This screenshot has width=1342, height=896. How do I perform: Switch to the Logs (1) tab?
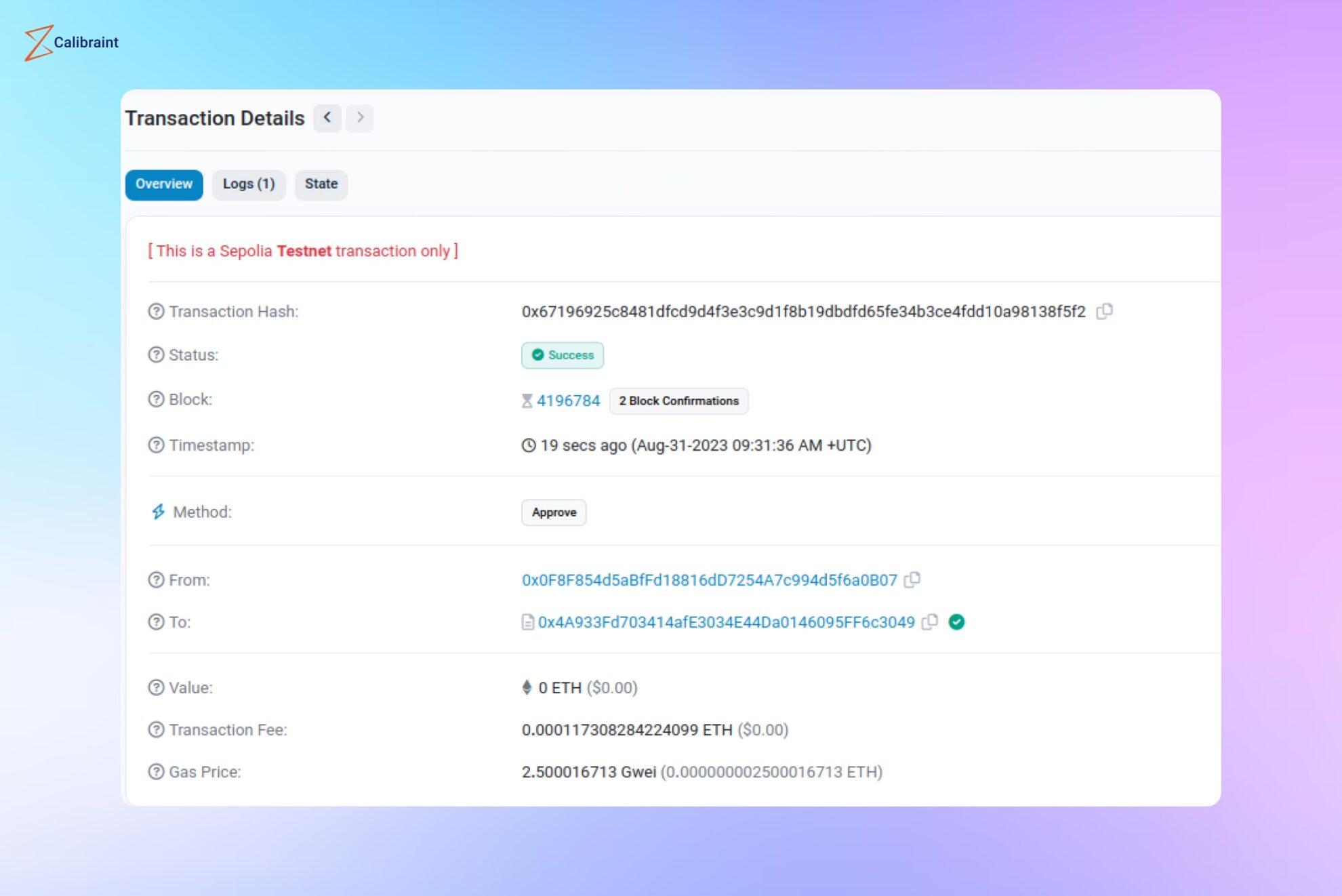(249, 184)
